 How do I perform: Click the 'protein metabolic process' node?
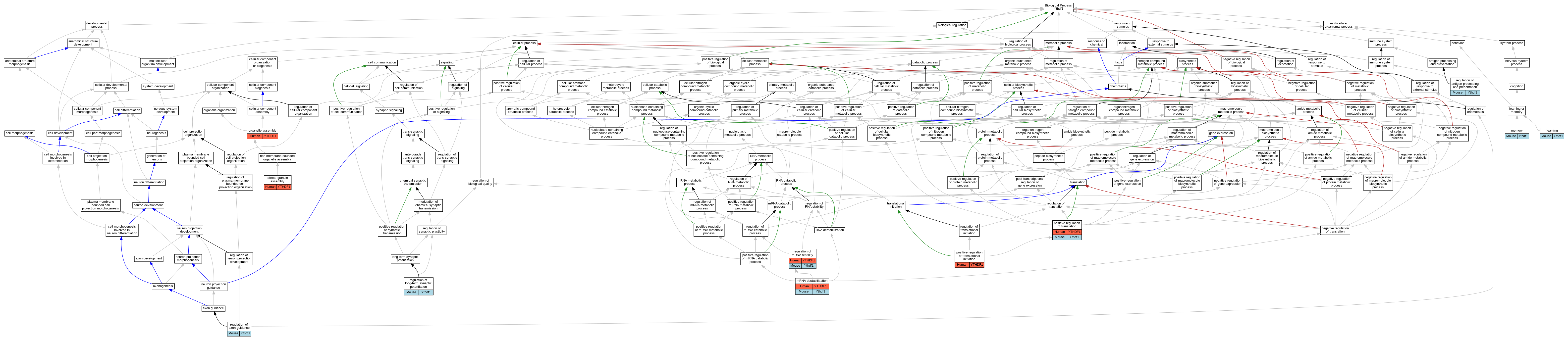[x=990, y=133]
